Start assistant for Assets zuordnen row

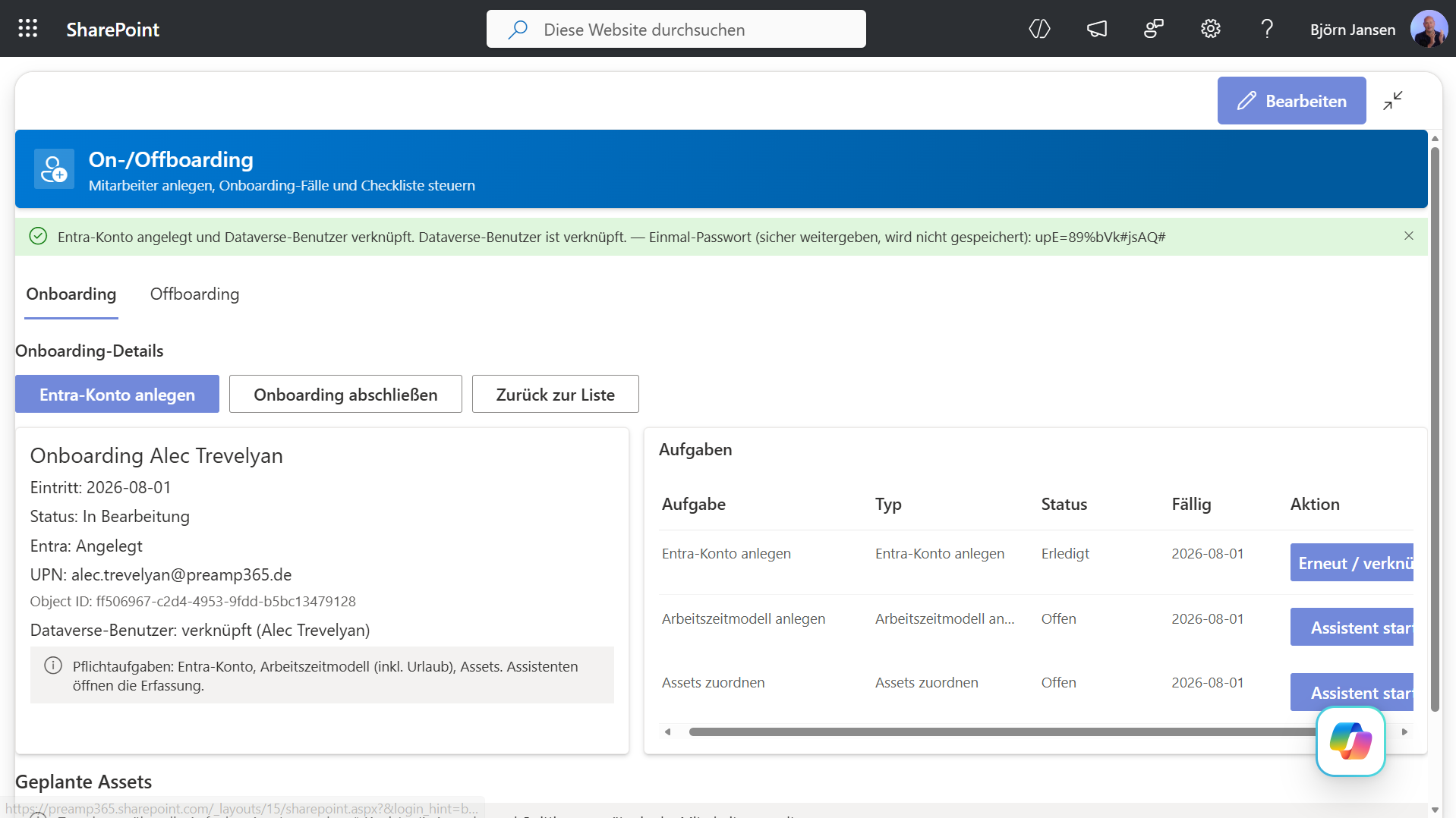click(1352, 692)
